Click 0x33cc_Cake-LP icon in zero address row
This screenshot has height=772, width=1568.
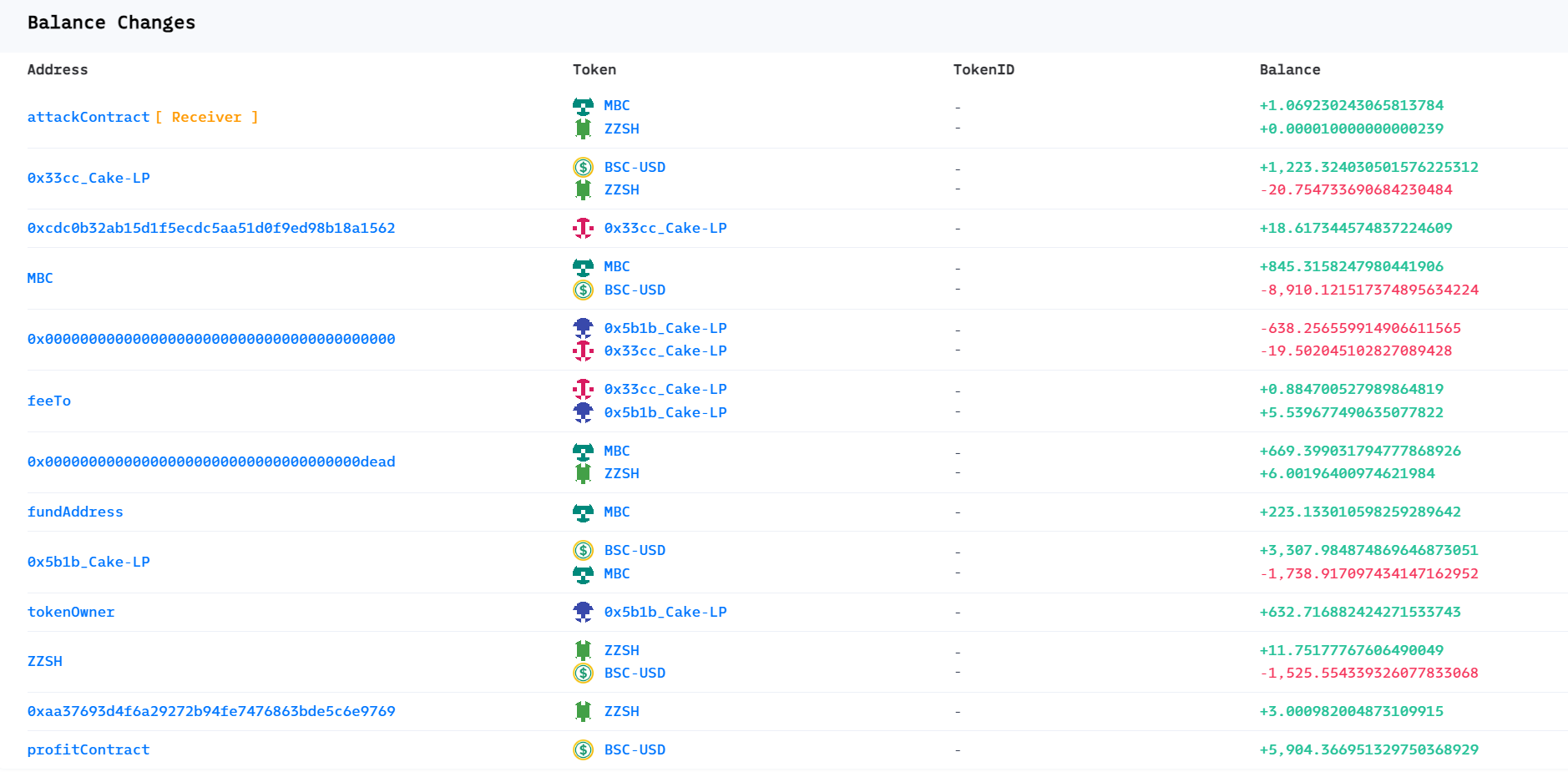coord(583,351)
